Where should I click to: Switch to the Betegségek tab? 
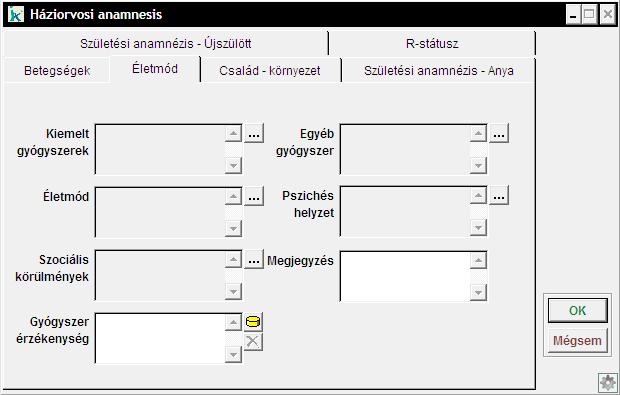pyautogui.click(x=57, y=71)
